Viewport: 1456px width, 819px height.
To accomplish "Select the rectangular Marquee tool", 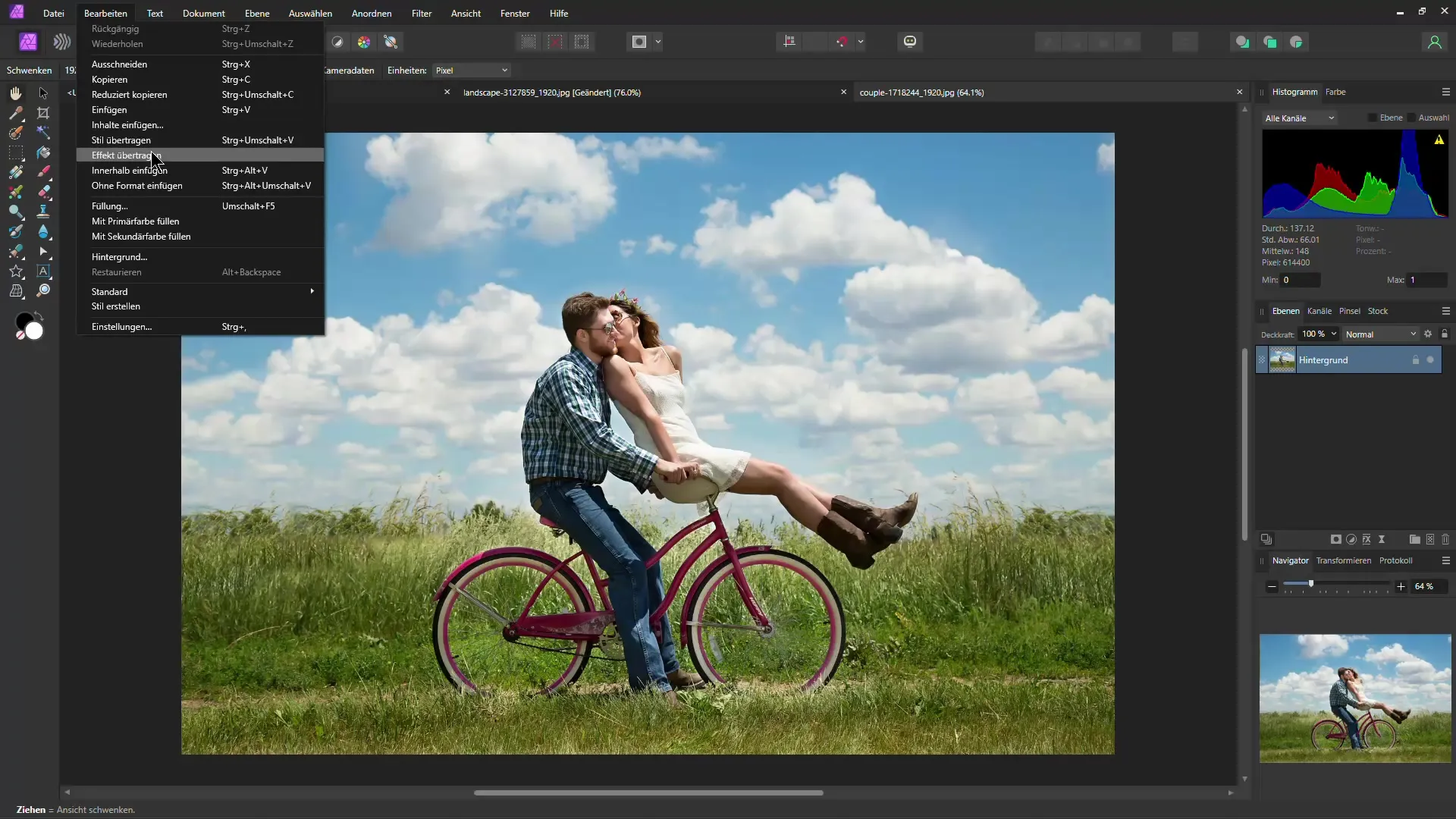I will coord(16,152).
